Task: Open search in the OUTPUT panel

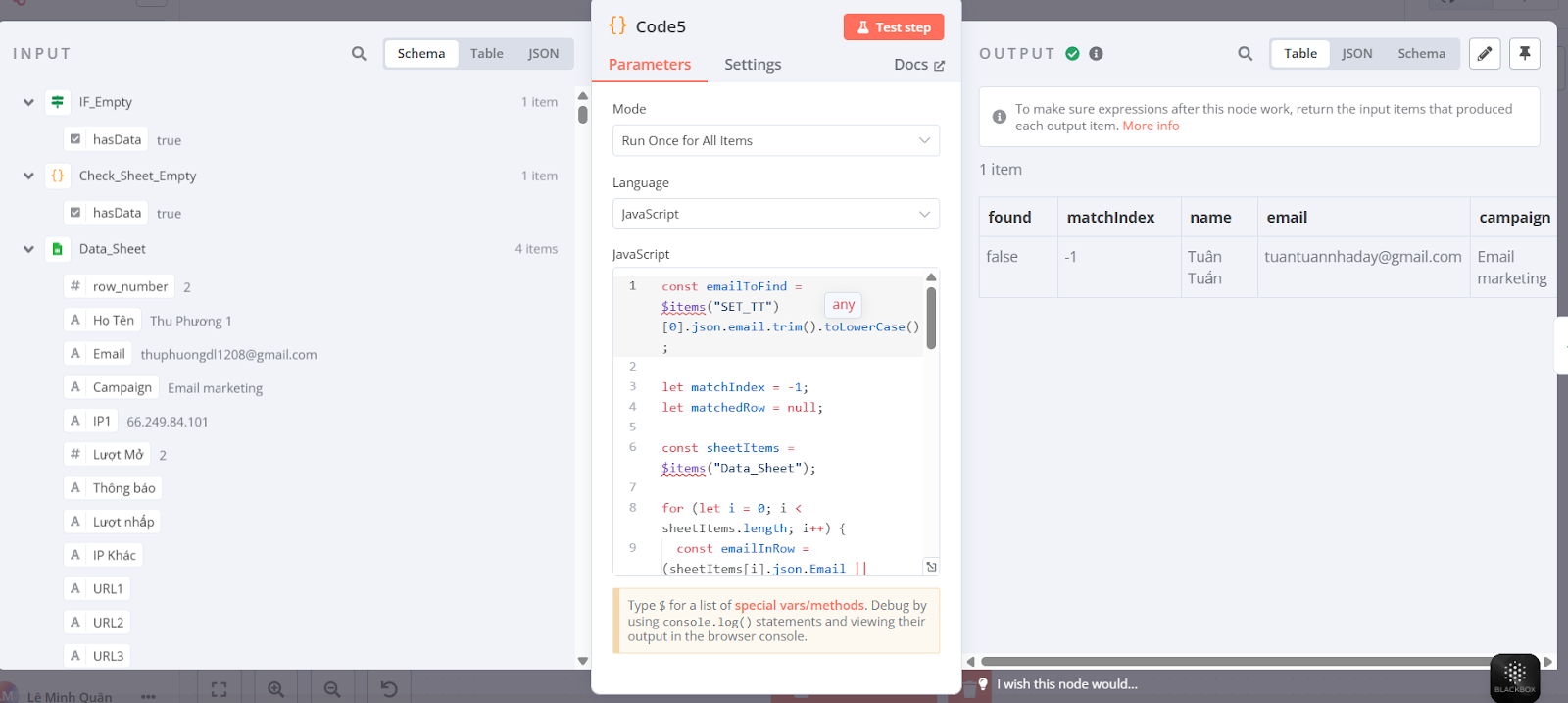Action: coord(1245,54)
